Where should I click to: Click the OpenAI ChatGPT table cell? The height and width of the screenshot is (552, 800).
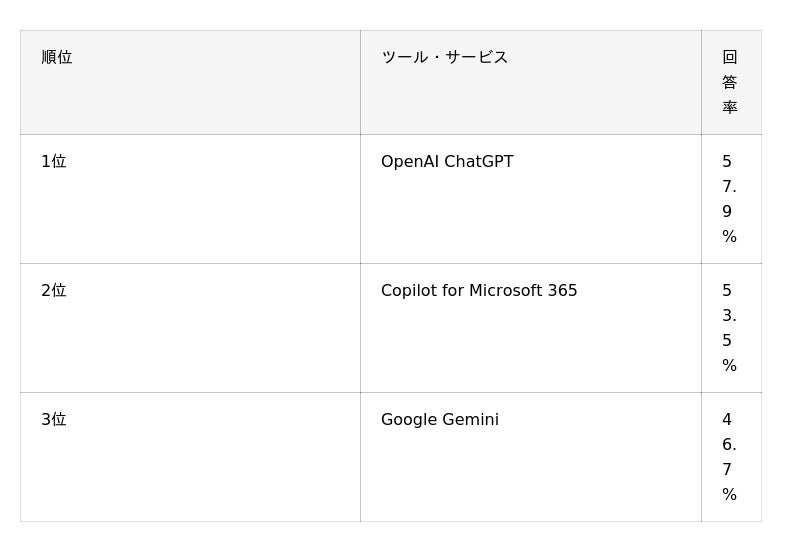pyautogui.click(x=447, y=162)
